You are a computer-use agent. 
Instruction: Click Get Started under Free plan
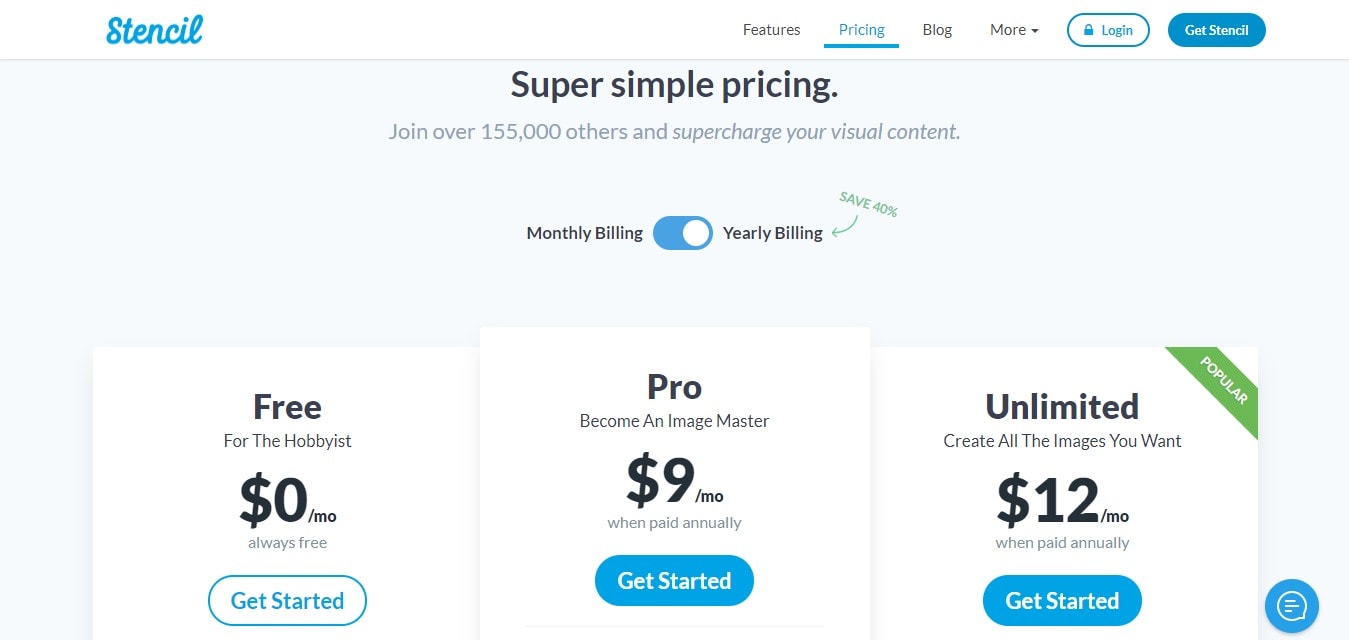[x=287, y=601]
